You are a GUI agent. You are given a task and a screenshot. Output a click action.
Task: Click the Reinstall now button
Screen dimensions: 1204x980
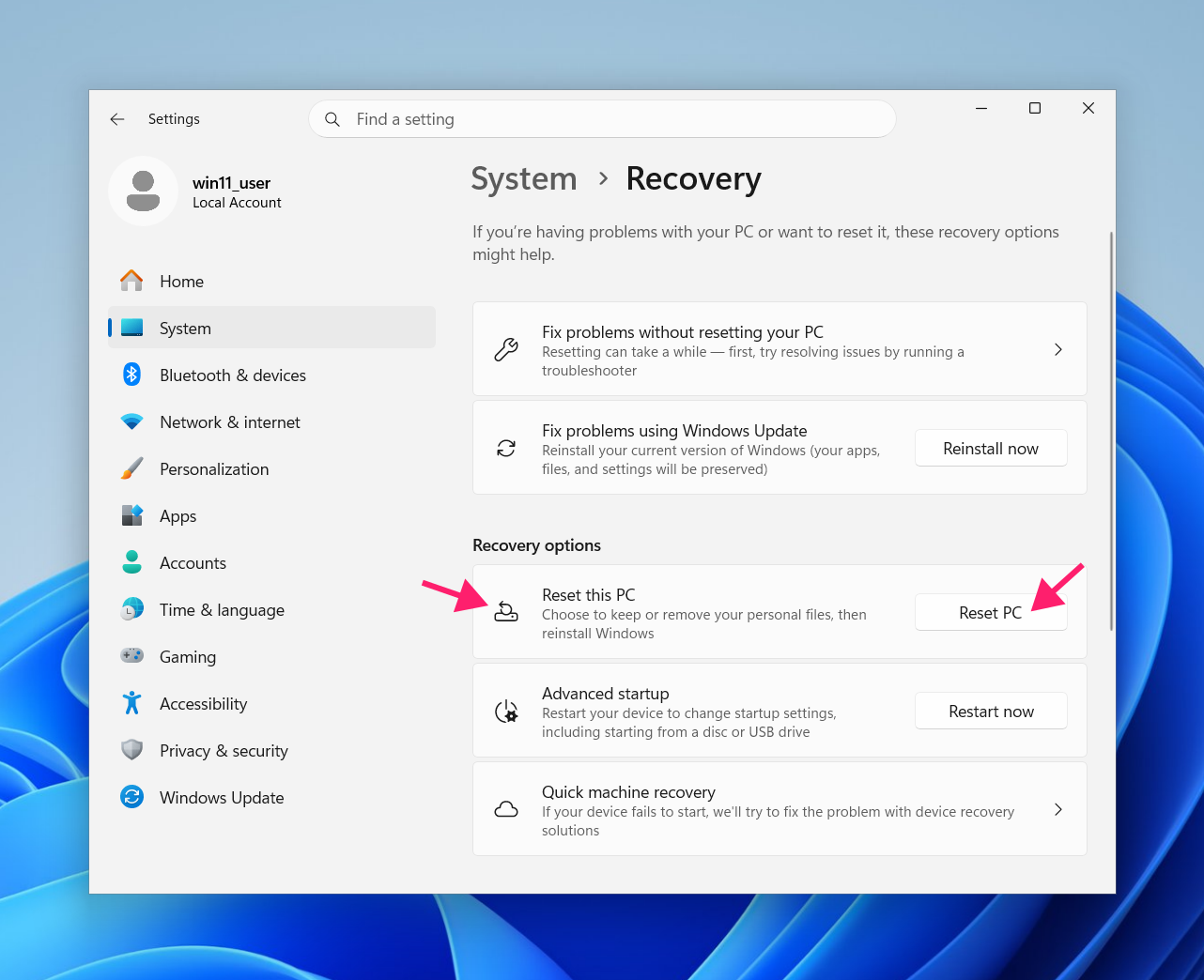coord(991,449)
